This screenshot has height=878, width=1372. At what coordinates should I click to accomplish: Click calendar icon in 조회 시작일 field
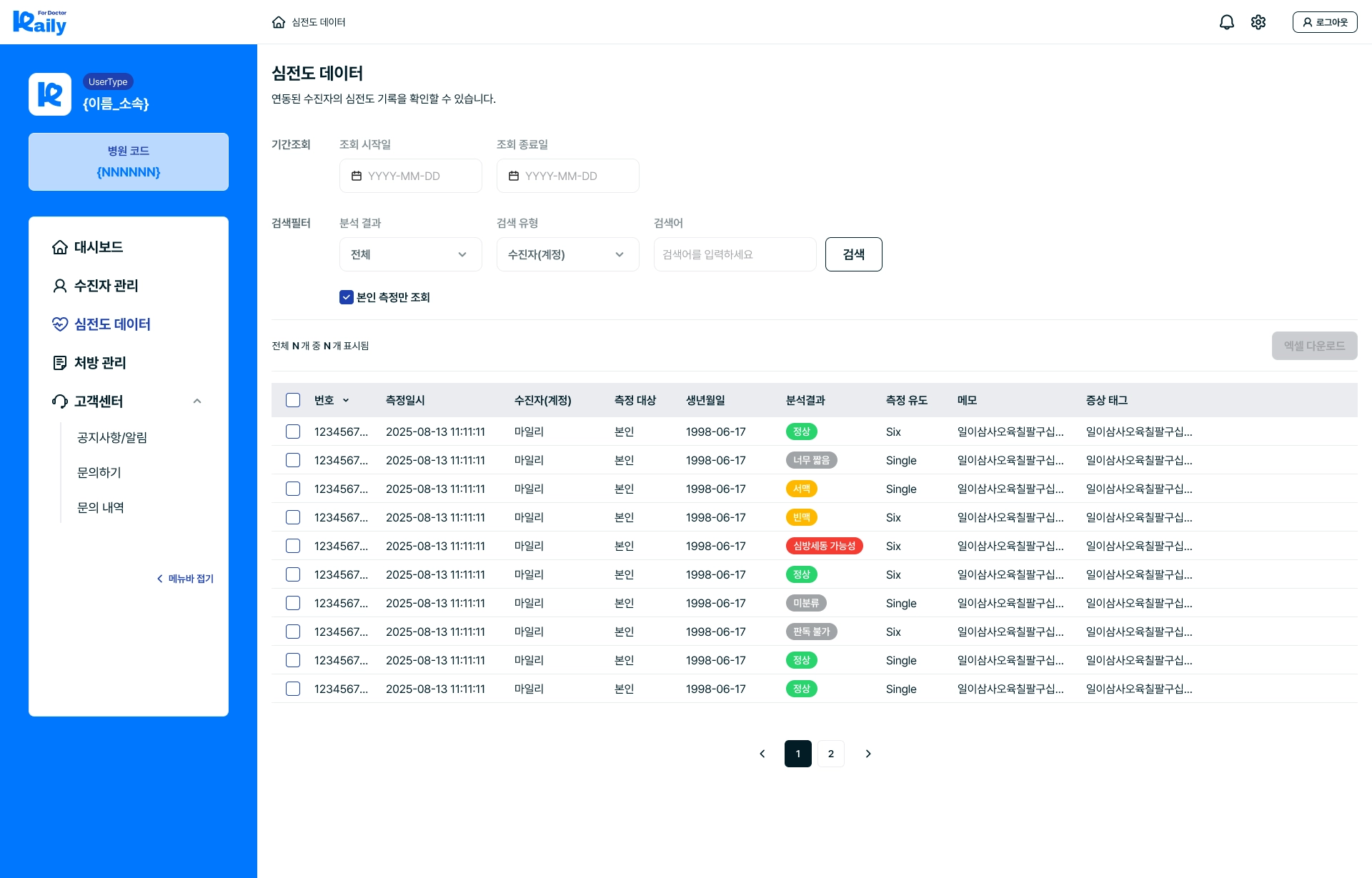[x=357, y=176]
